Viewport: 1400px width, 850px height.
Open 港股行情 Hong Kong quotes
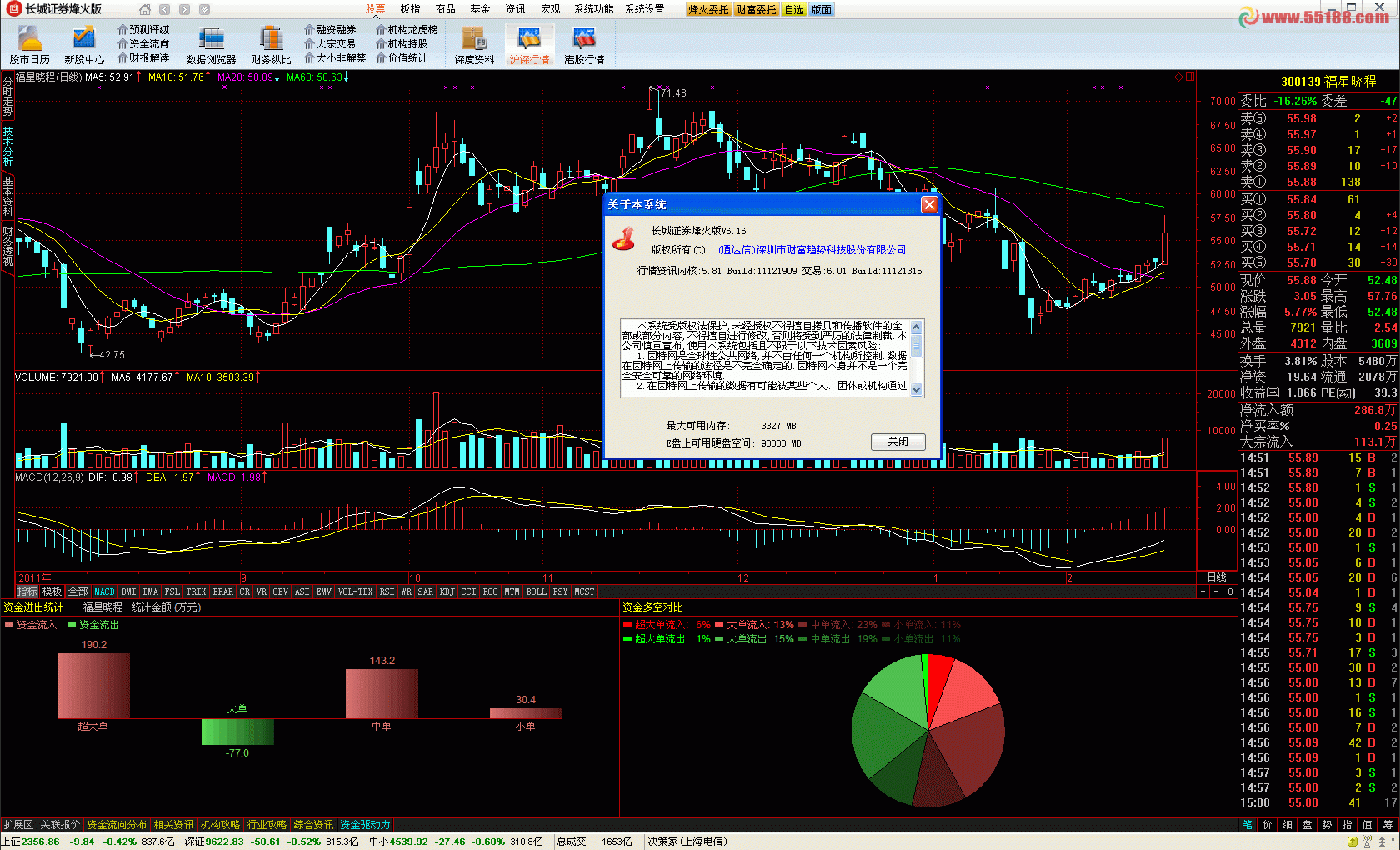[584, 45]
